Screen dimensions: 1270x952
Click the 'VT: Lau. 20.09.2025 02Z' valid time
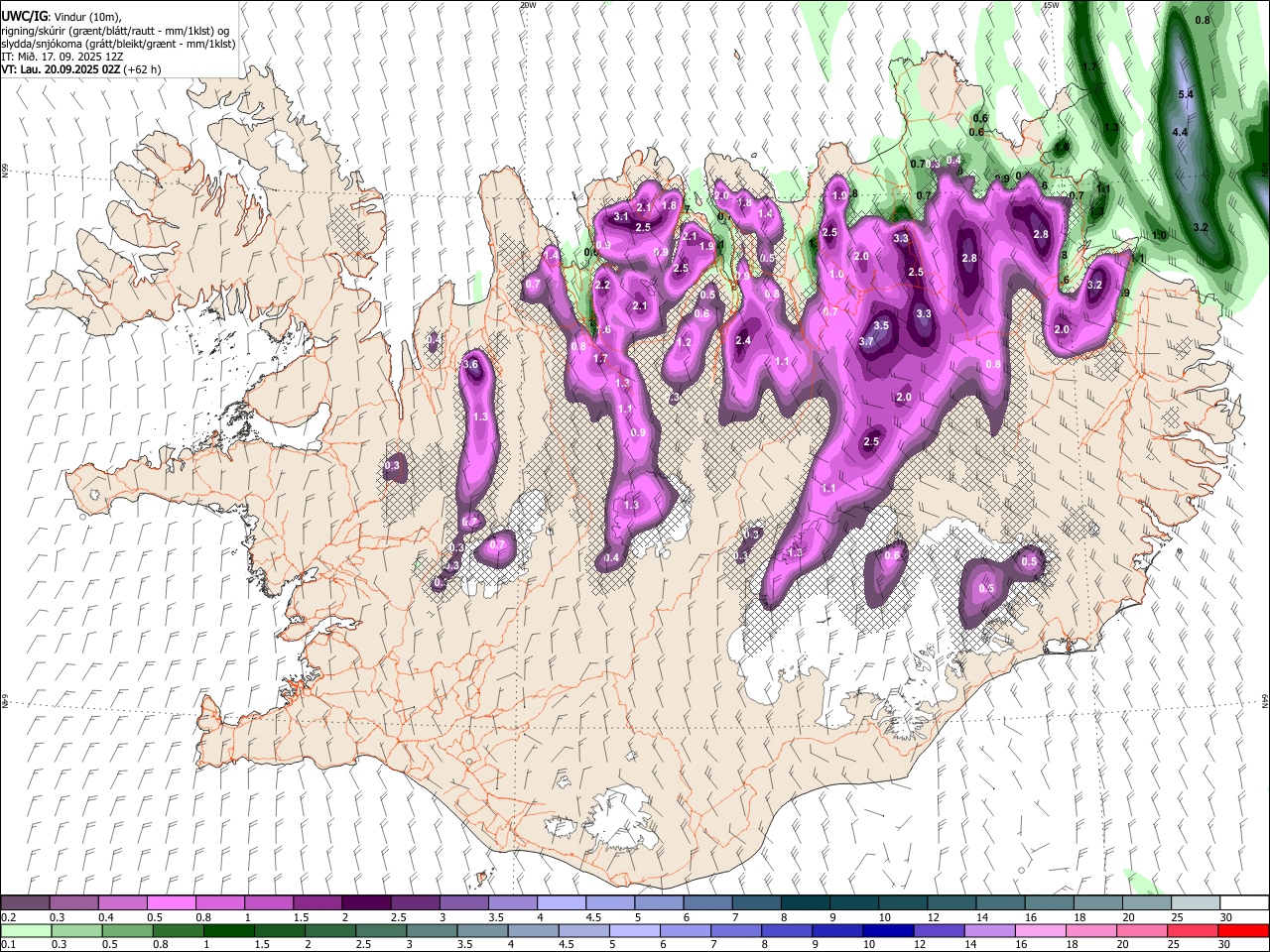[60, 69]
